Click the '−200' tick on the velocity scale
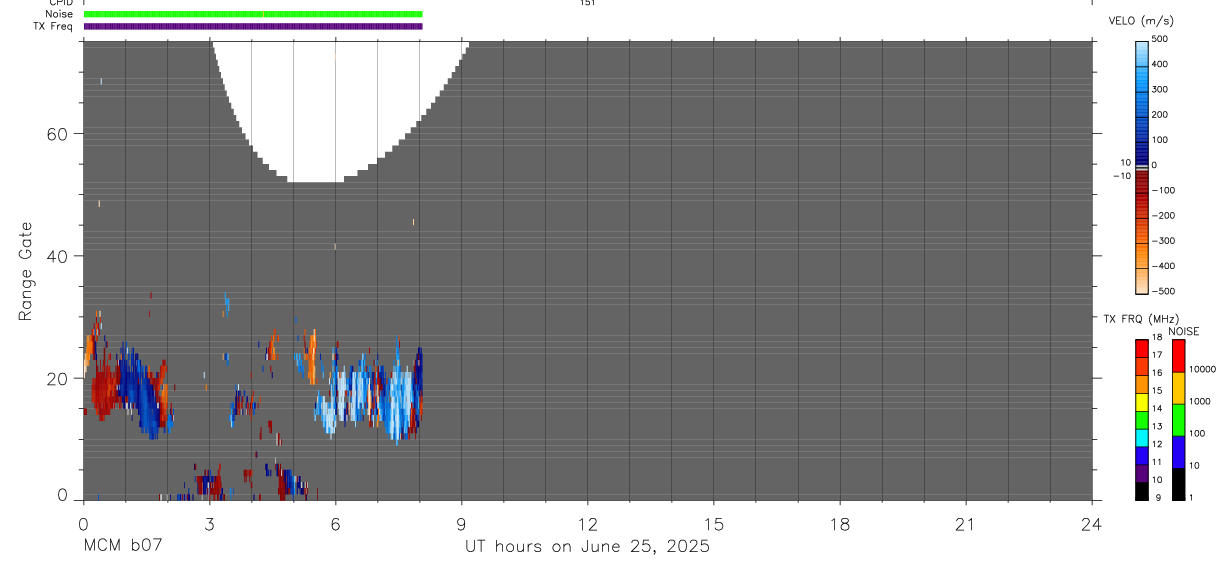Screen dimensions: 1228x567 [x=1163, y=216]
